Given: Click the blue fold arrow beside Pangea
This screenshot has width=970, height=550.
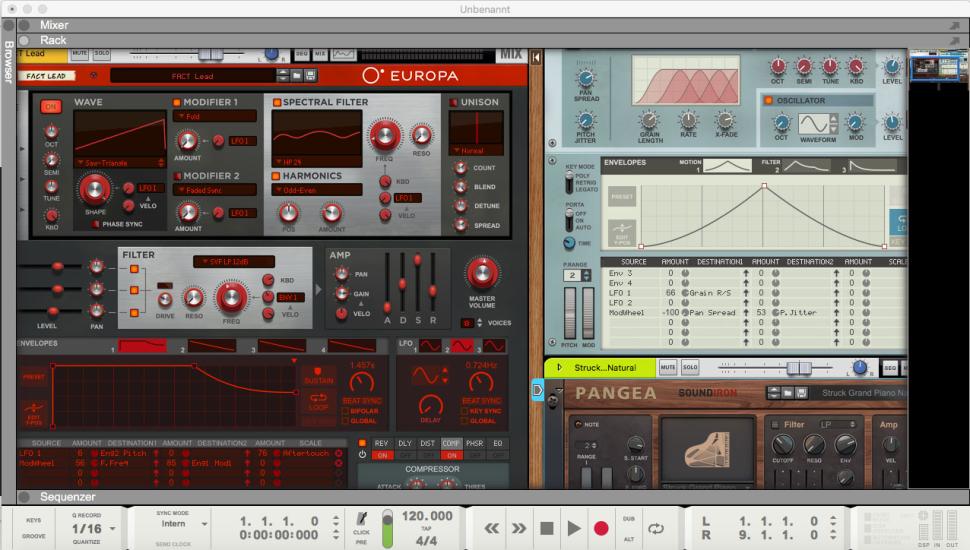Looking at the screenshot, I should [x=538, y=390].
